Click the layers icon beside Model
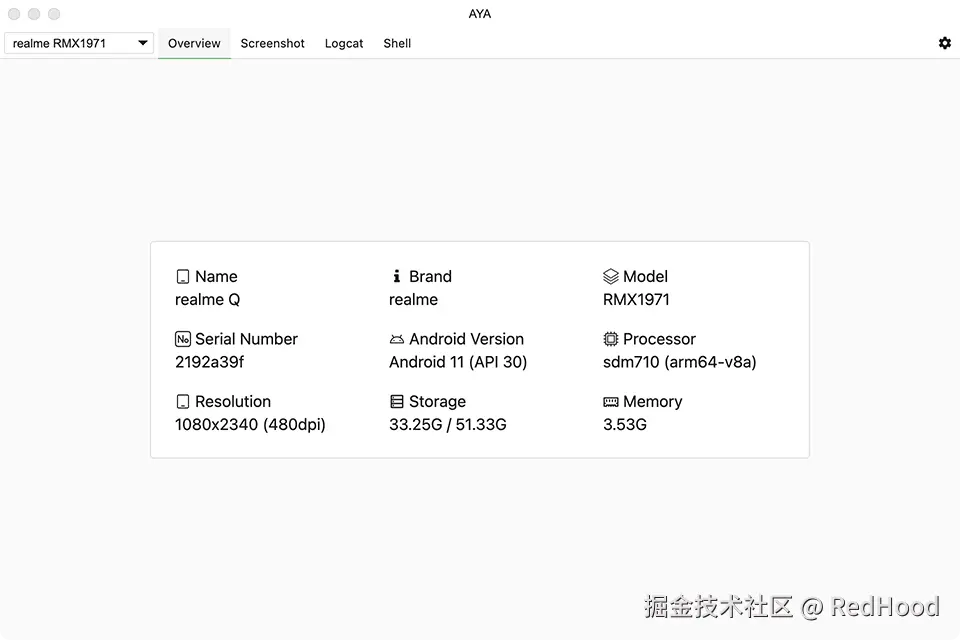The image size is (960, 640). click(x=610, y=277)
